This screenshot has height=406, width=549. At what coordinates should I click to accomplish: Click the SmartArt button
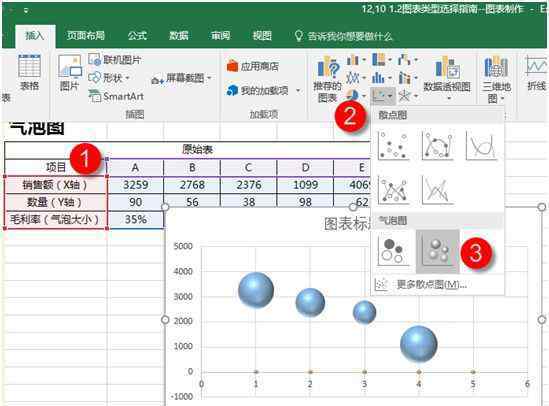pyautogui.click(x=117, y=96)
